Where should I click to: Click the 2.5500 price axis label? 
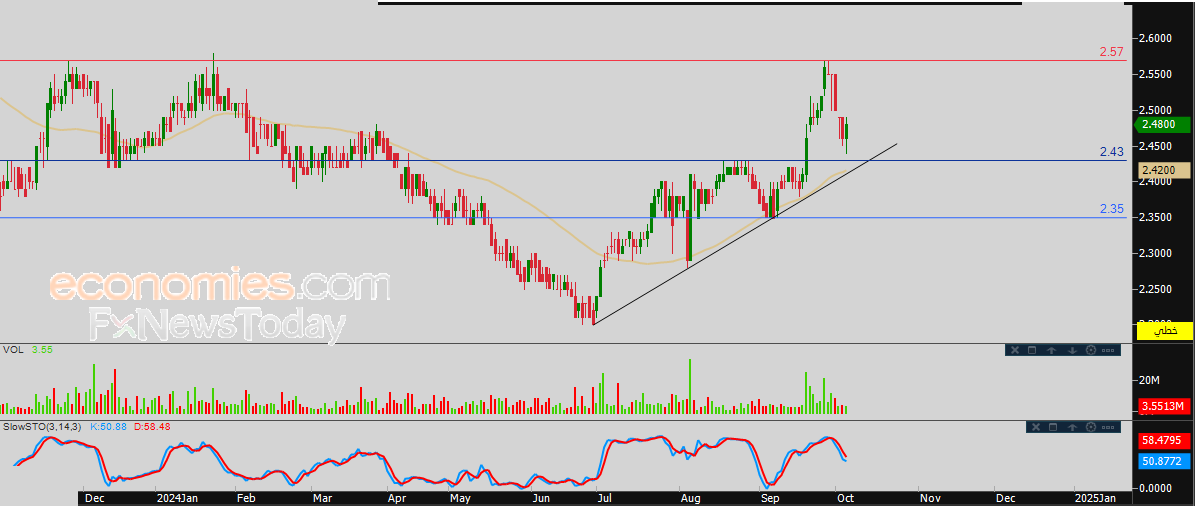pos(1155,74)
